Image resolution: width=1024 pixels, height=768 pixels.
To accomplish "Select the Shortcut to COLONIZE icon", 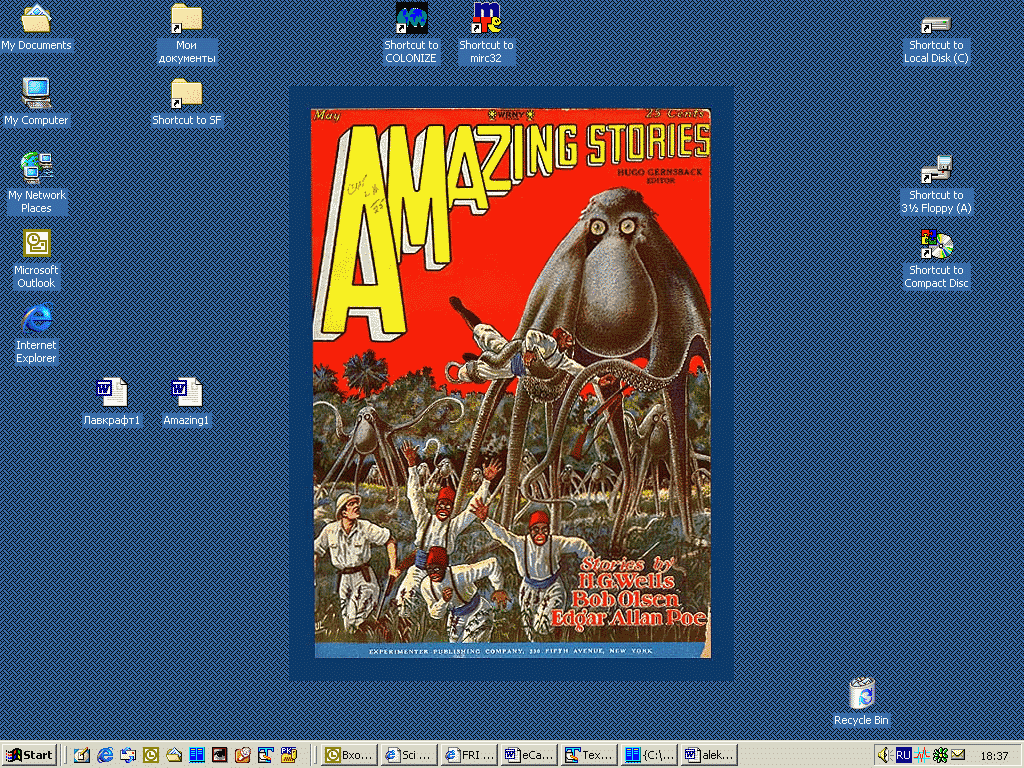I will (x=411, y=34).
